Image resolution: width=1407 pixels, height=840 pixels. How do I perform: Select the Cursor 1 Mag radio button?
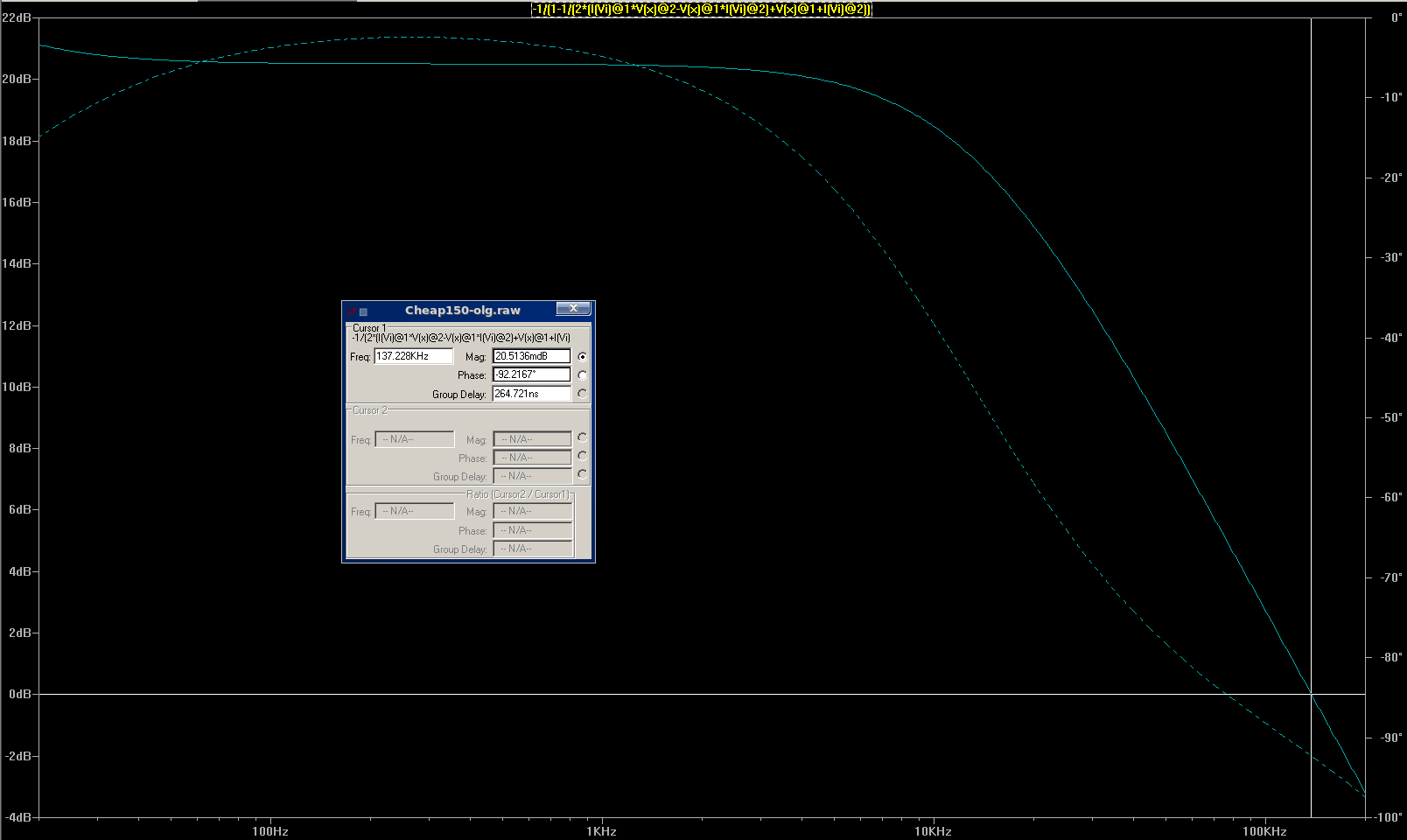[x=582, y=357]
